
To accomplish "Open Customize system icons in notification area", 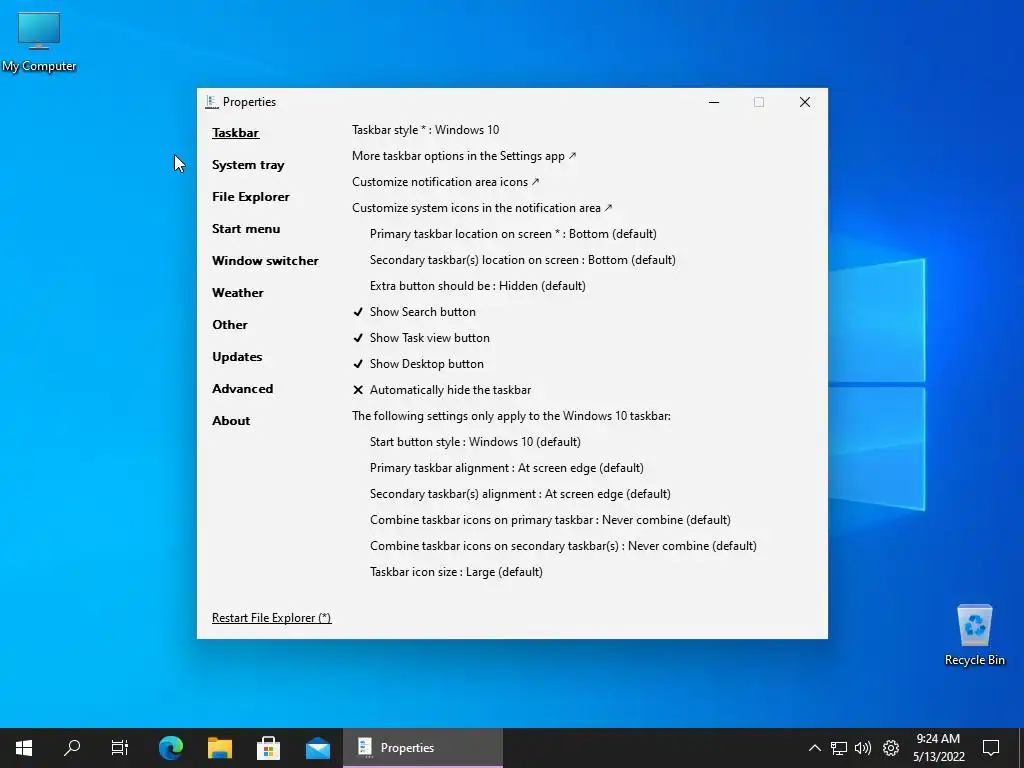I will tap(482, 208).
